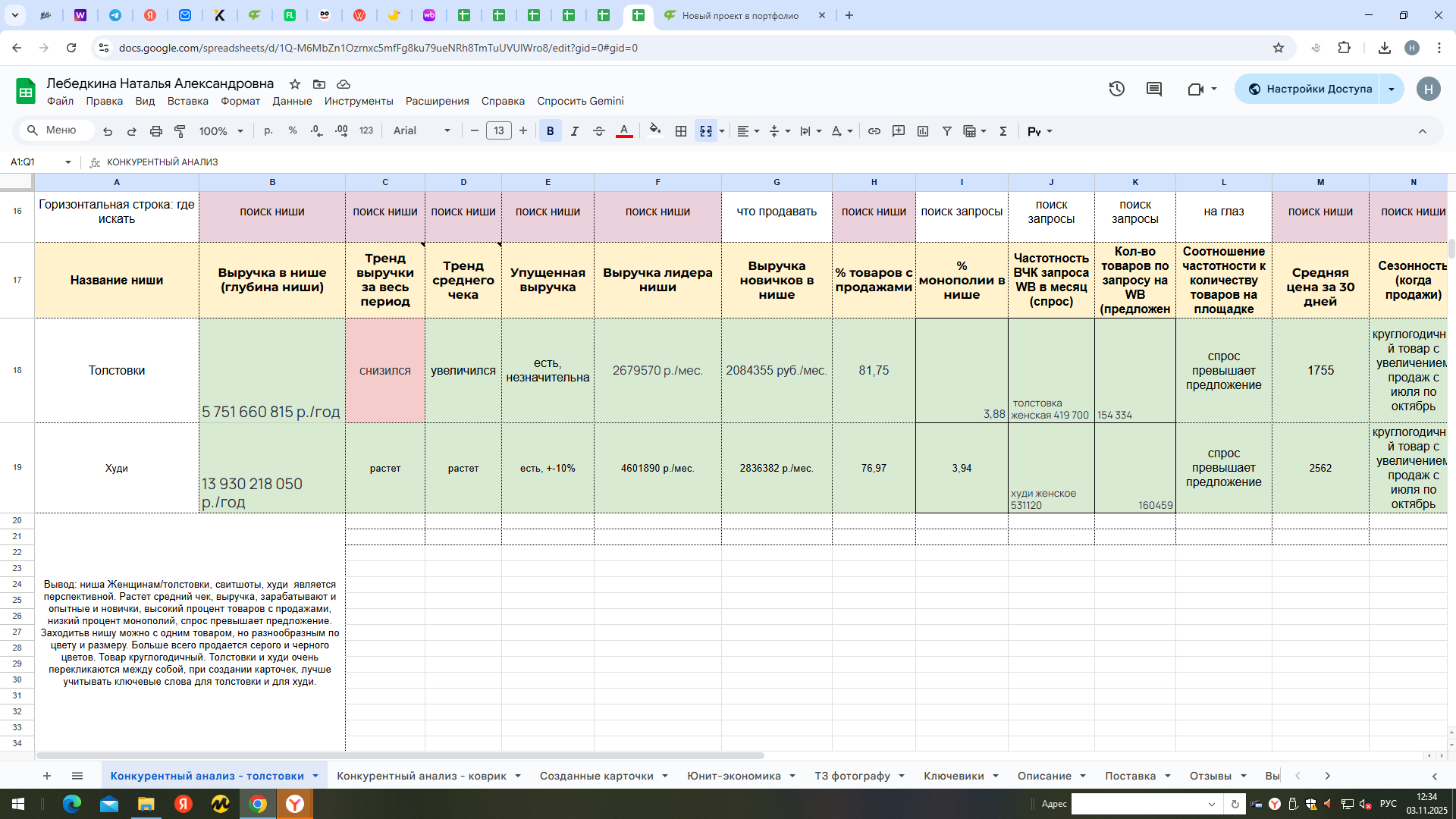
Task: Open version history clock icon
Action: click(1116, 89)
